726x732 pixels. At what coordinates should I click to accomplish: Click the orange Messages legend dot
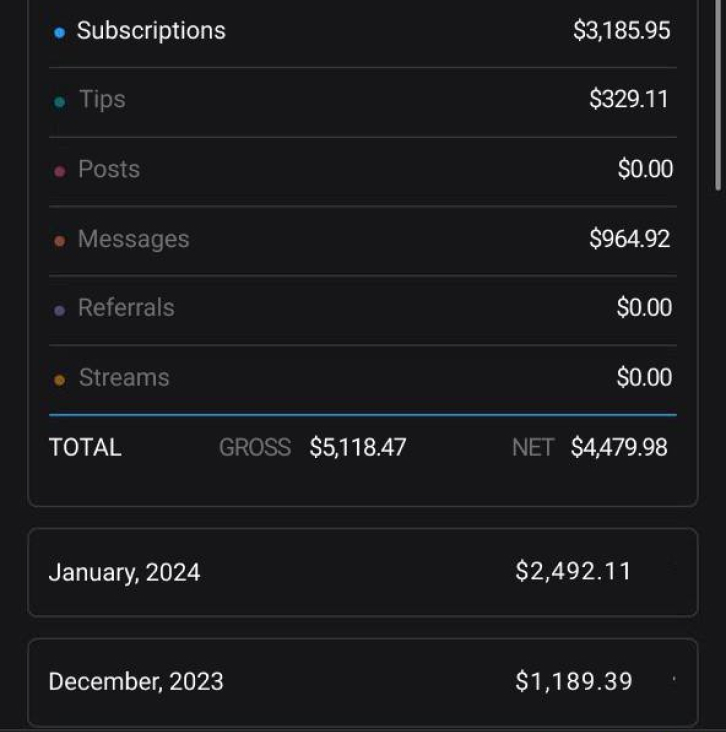point(59,241)
